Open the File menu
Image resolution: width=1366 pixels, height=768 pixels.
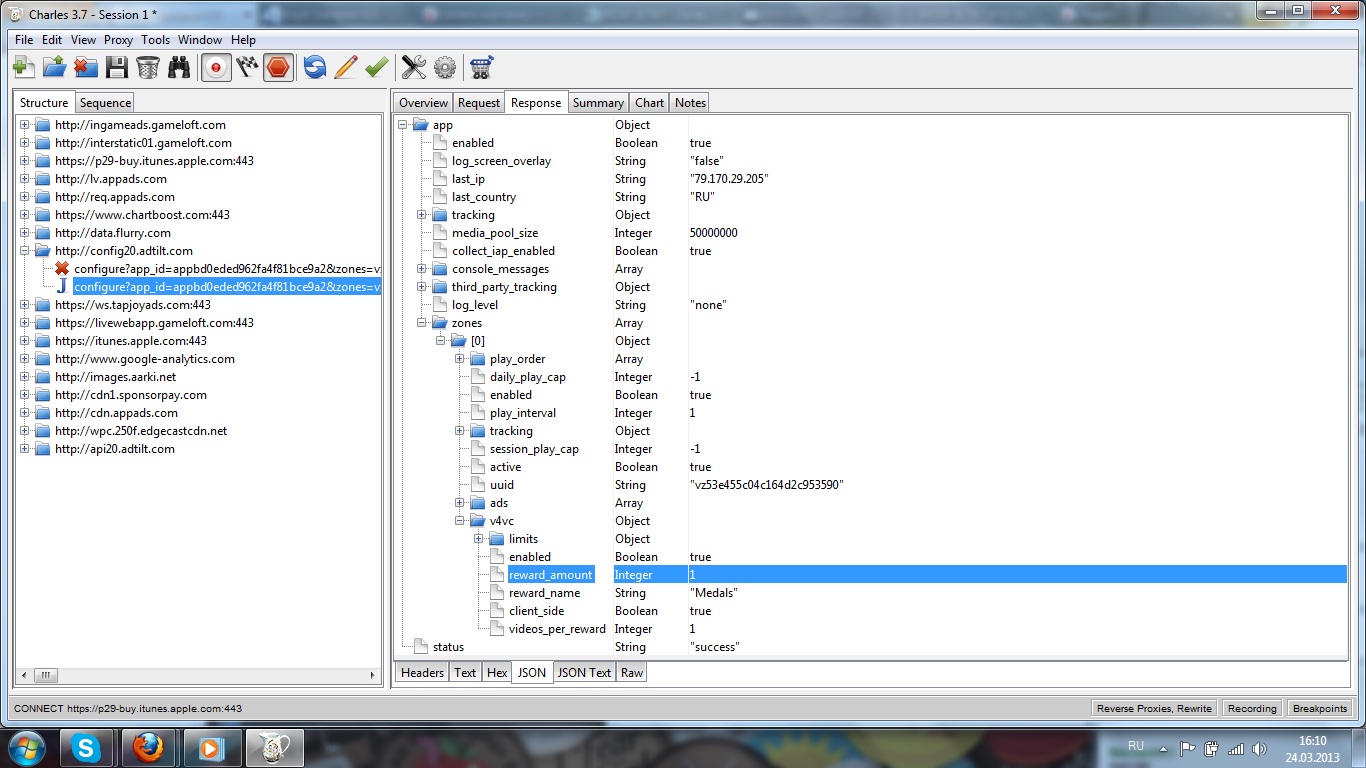(x=24, y=40)
